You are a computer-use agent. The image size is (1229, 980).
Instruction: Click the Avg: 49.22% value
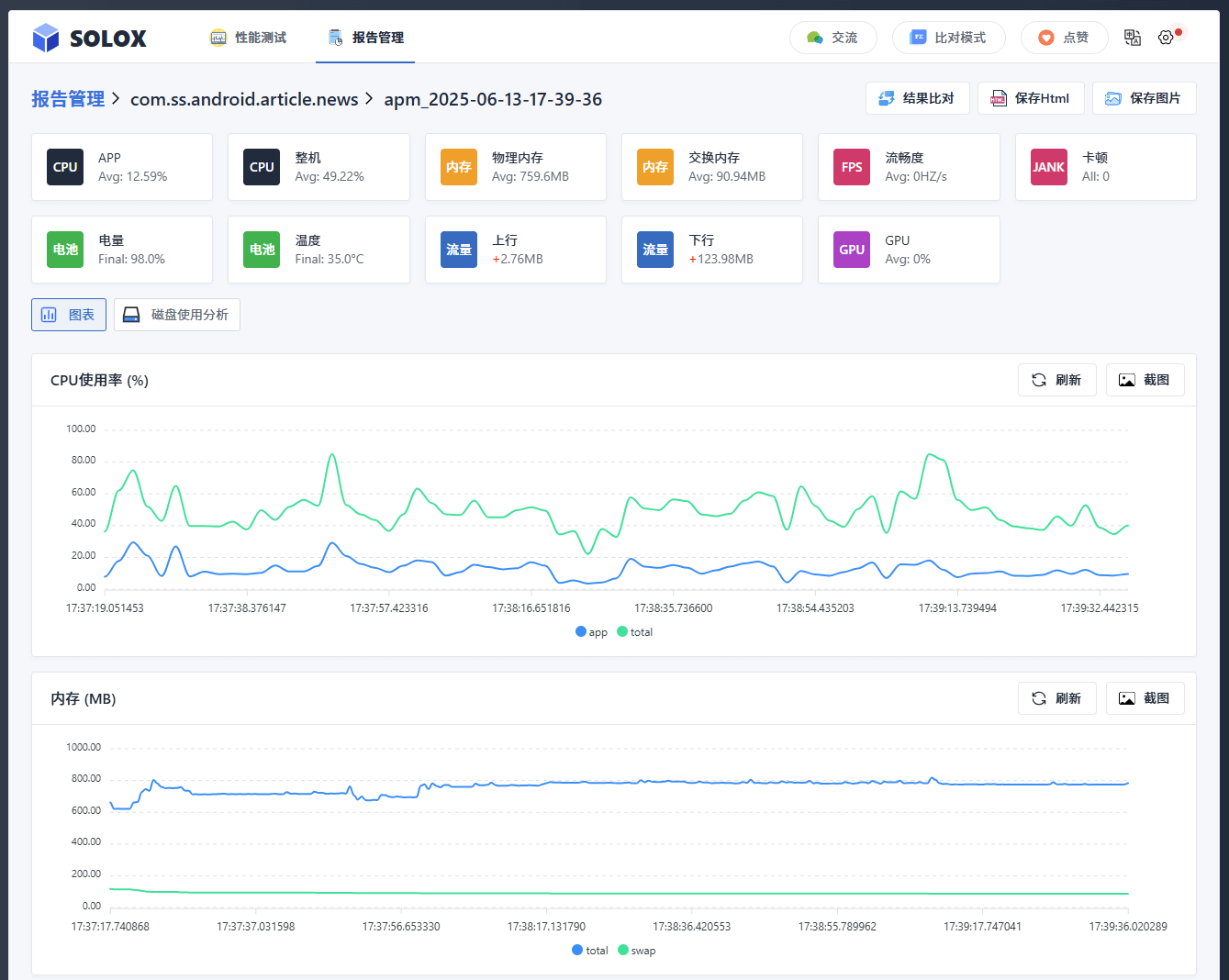click(x=330, y=176)
